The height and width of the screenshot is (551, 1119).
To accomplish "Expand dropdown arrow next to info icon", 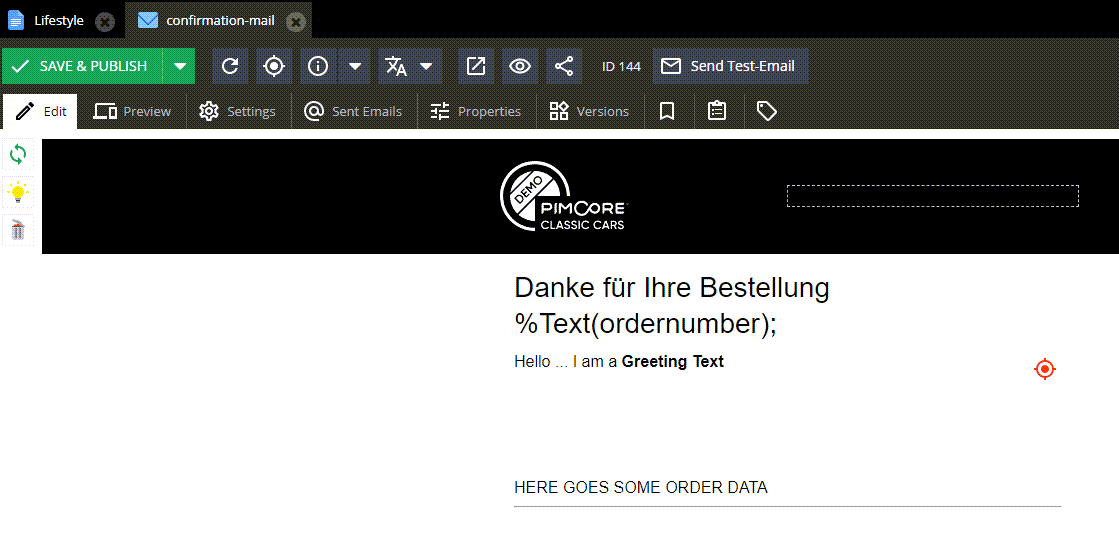I will [x=355, y=66].
